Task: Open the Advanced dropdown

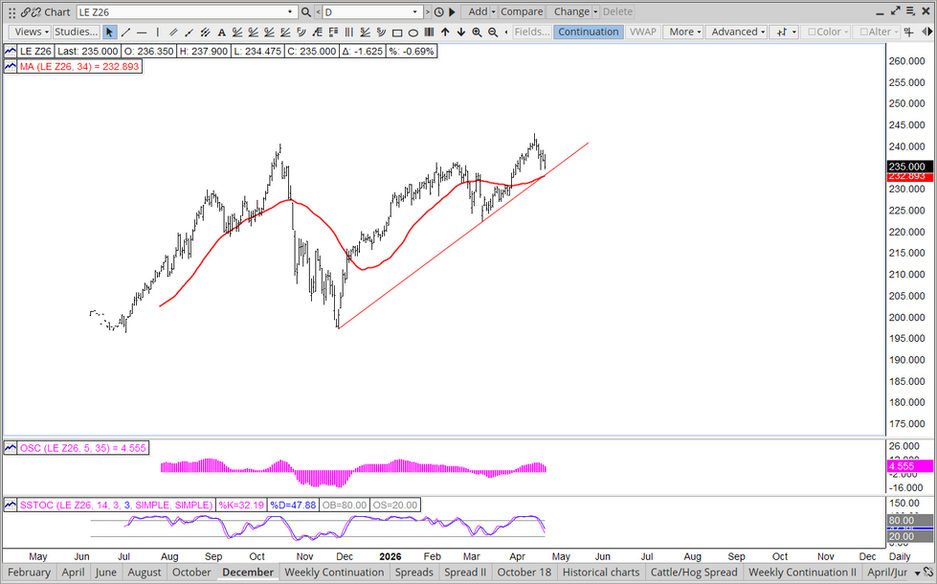Action: tap(738, 32)
